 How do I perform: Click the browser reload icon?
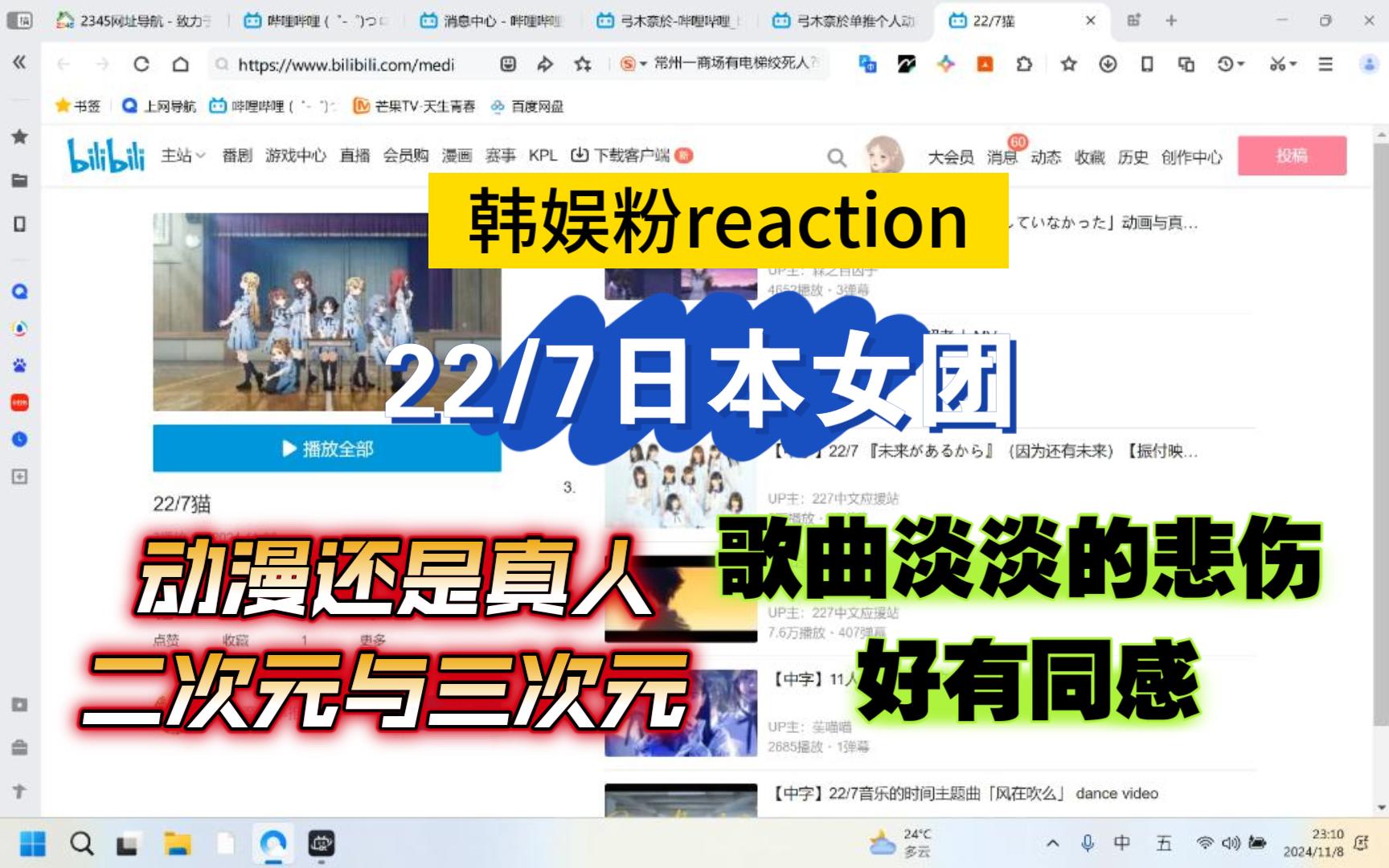(141, 64)
